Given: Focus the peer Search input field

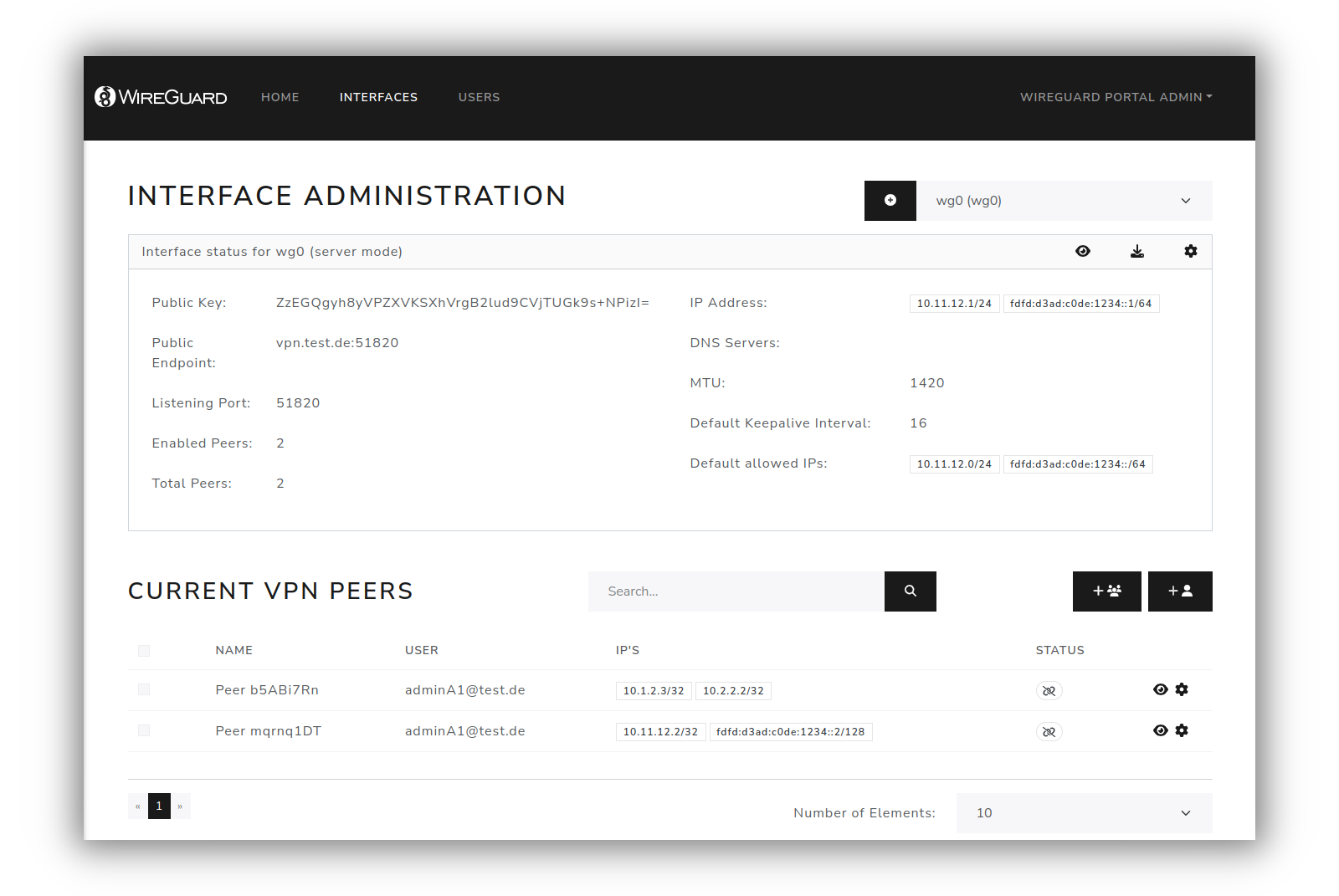Looking at the screenshot, I should [736, 591].
